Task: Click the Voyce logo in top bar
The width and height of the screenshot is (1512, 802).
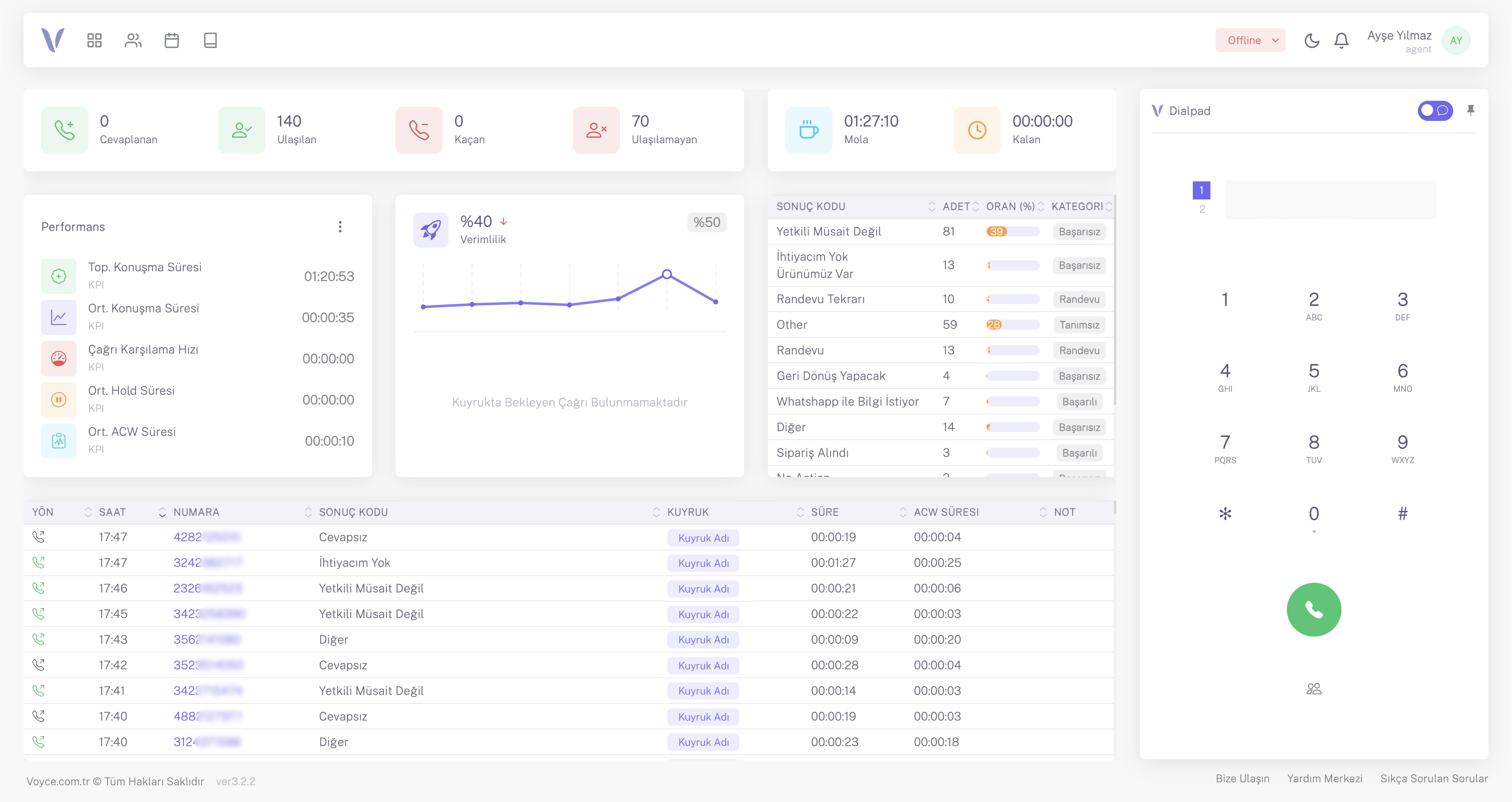Action: point(53,40)
